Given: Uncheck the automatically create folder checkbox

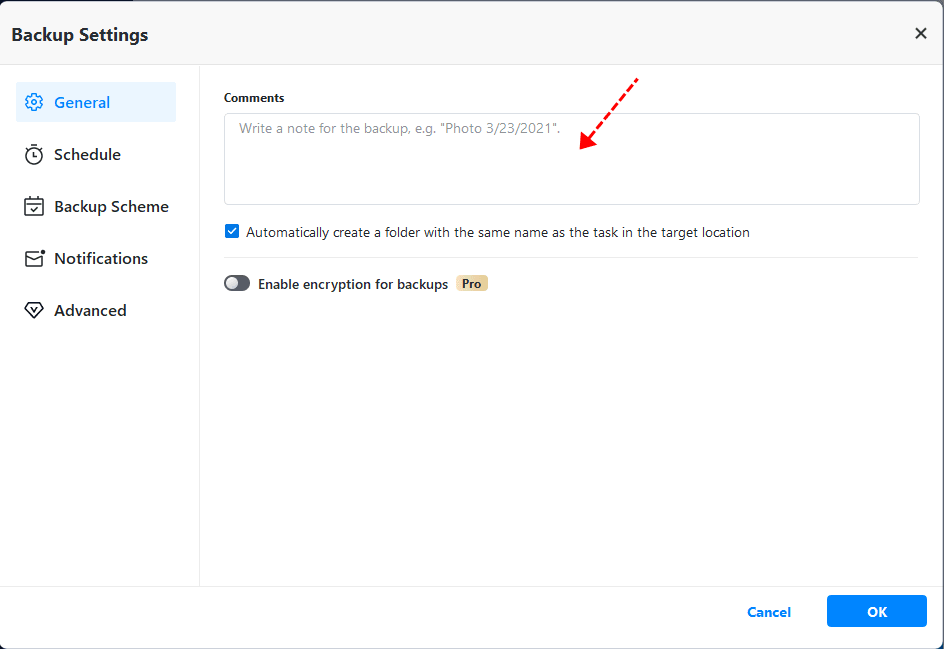Looking at the screenshot, I should [x=232, y=232].
